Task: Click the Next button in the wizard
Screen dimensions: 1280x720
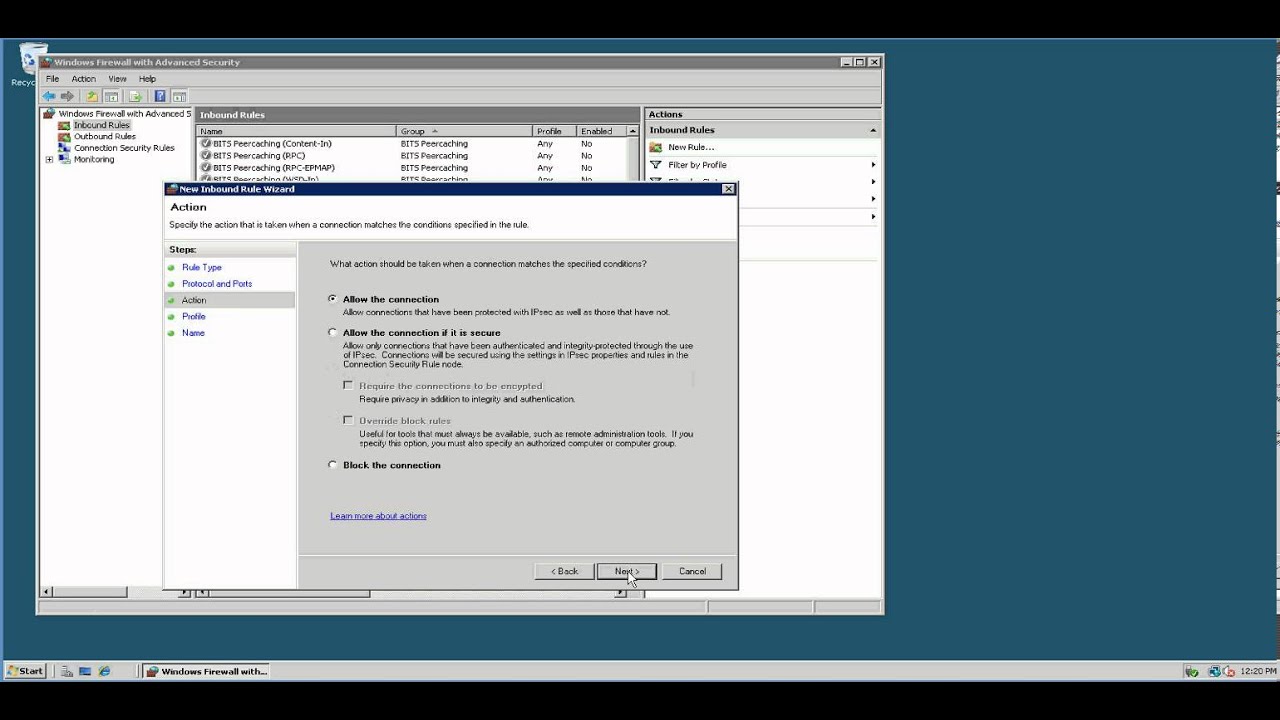Action: tap(626, 571)
